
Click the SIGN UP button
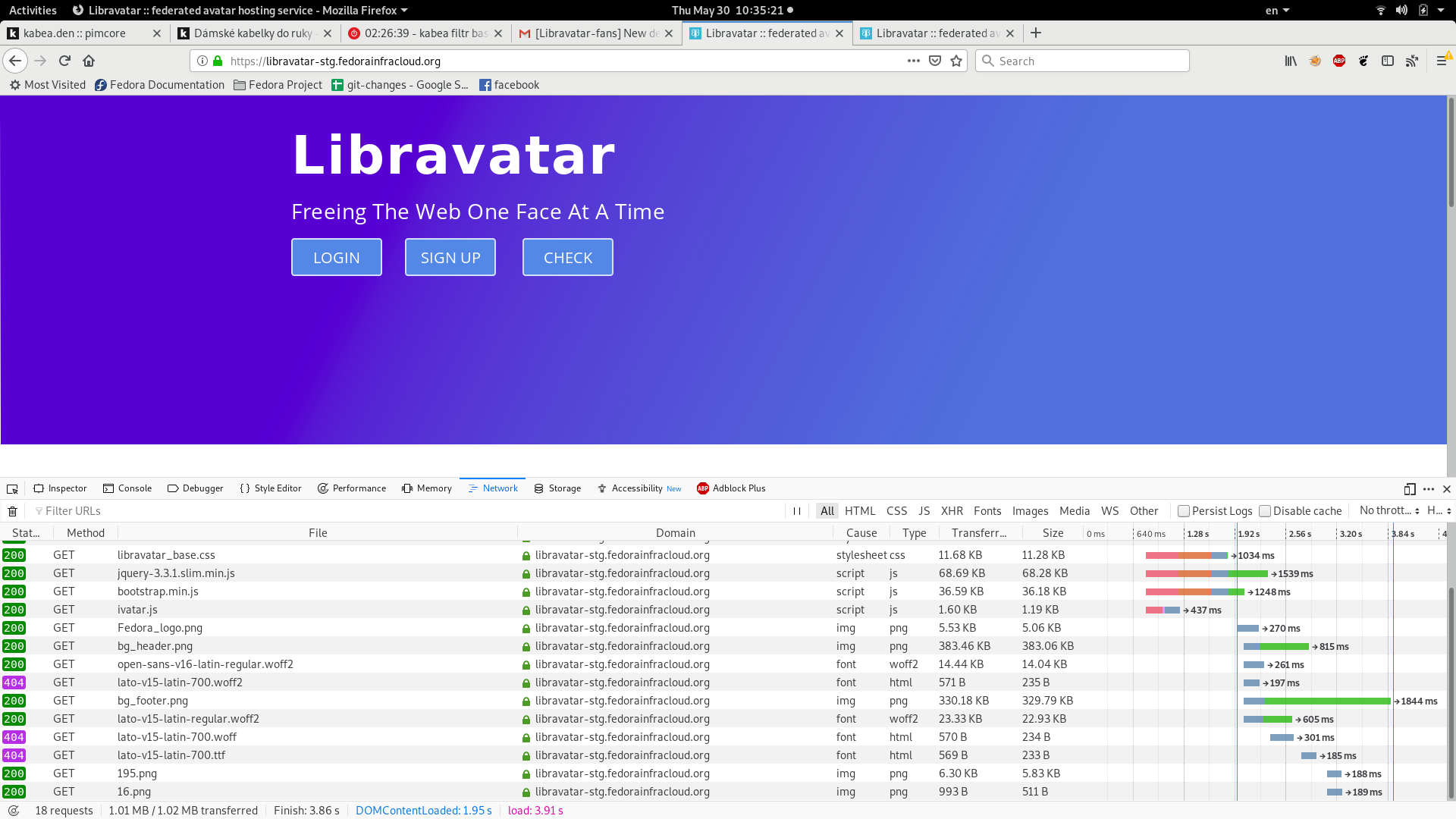(x=450, y=258)
